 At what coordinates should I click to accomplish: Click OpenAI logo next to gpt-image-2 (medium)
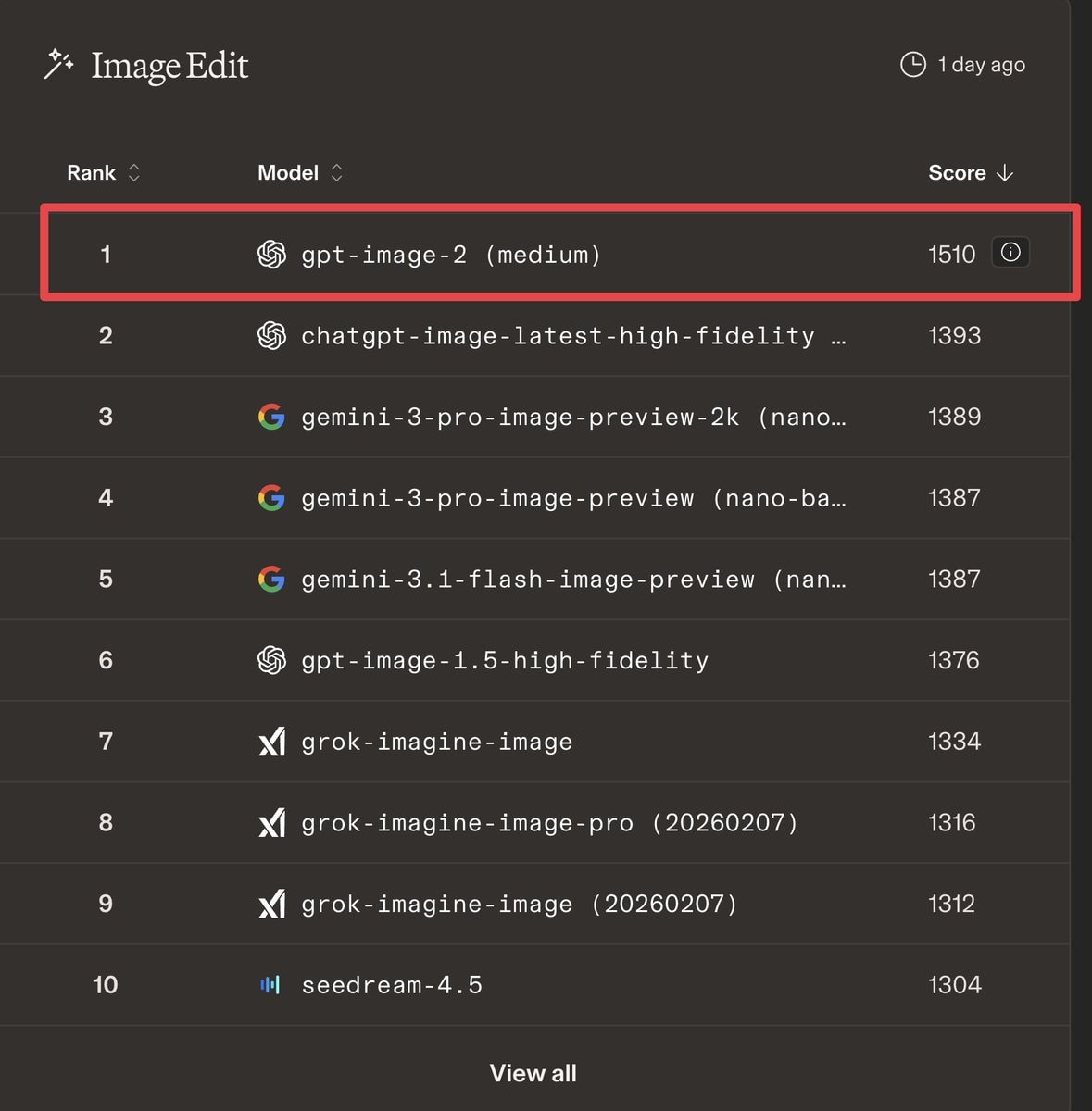(x=271, y=255)
